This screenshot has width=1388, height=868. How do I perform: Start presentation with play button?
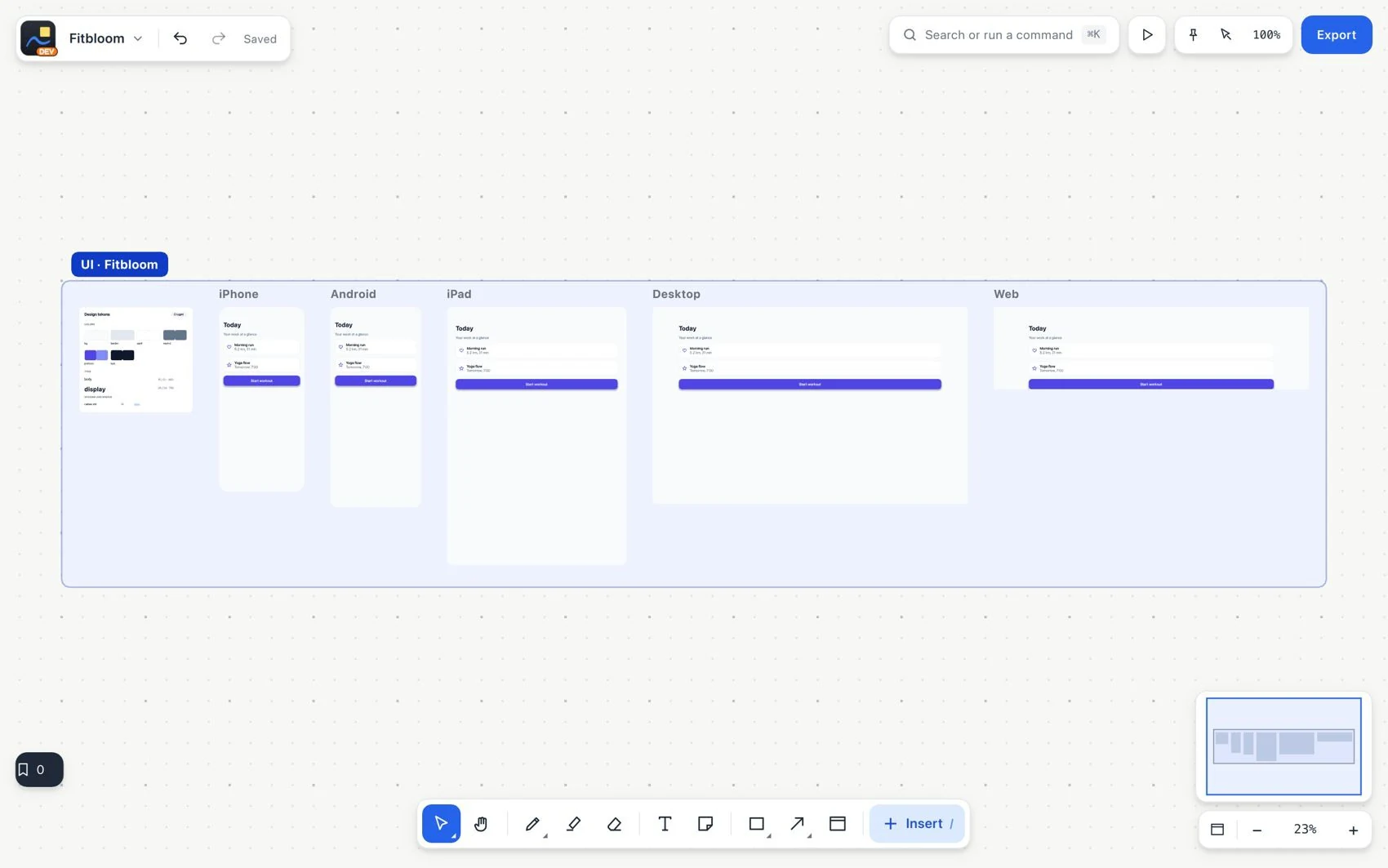(x=1147, y=35)
